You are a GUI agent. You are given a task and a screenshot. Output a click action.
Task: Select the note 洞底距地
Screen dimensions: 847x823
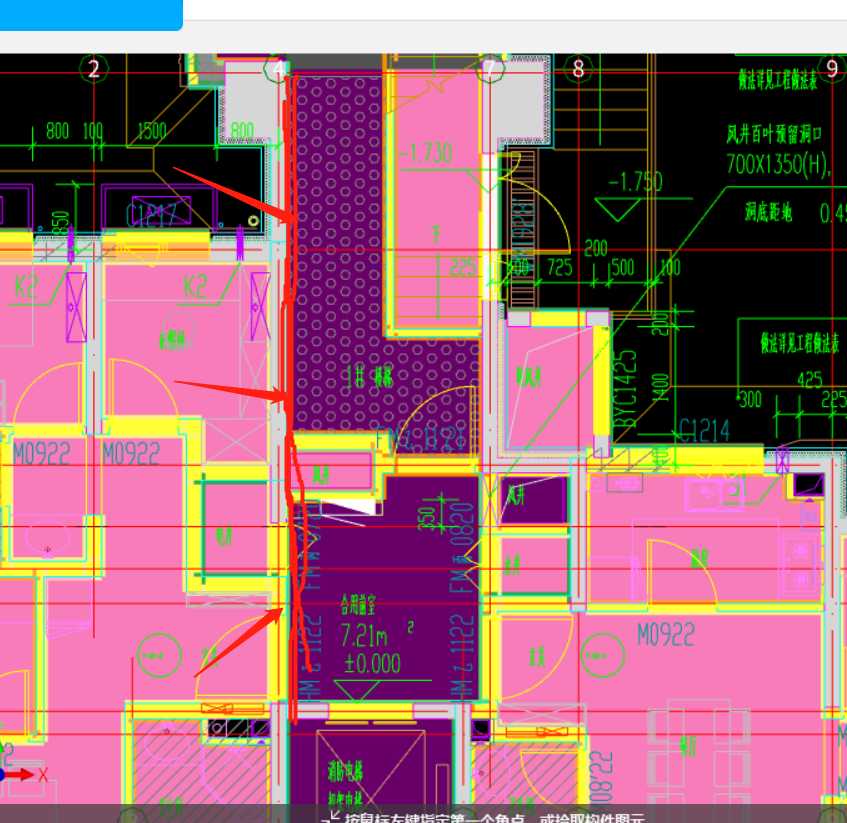[769, 212]
